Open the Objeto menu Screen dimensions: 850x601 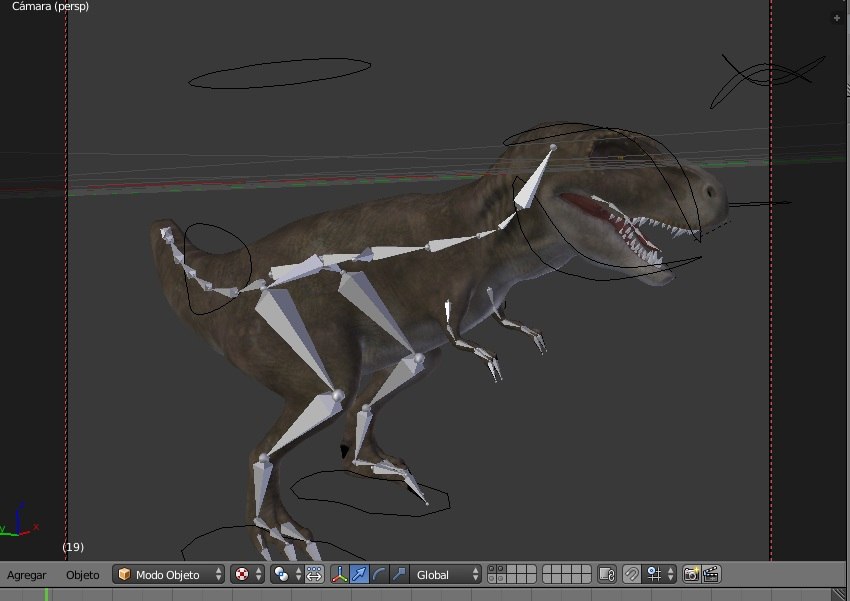pos(83,575)
